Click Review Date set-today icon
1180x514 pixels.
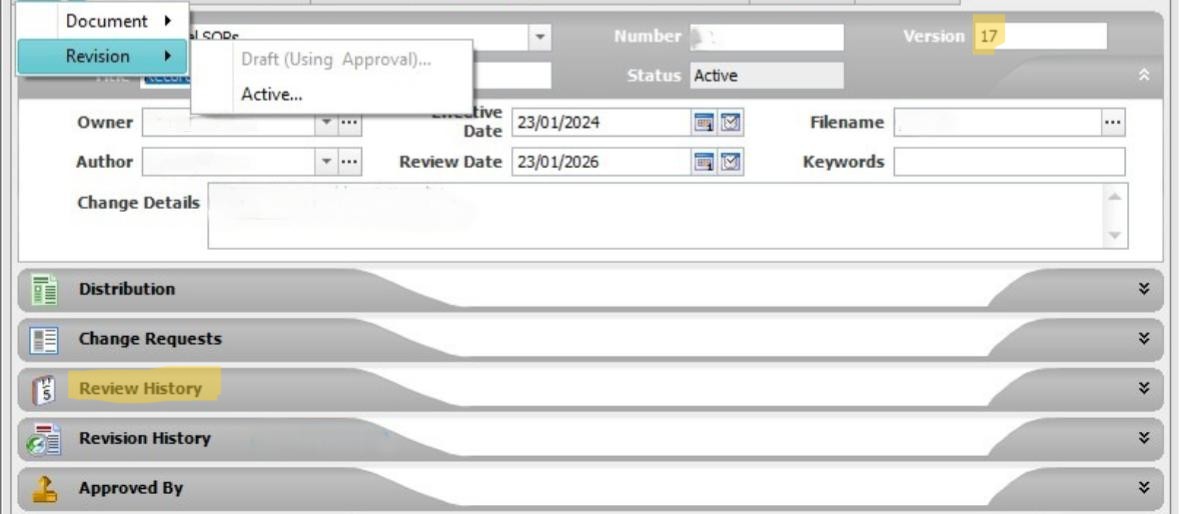pos(730,161)
